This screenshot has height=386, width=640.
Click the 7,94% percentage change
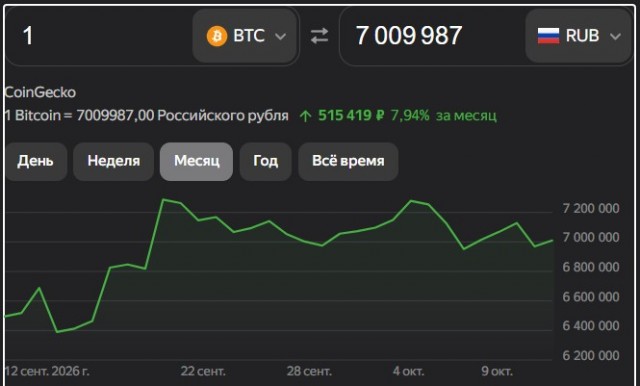point(410,116)
